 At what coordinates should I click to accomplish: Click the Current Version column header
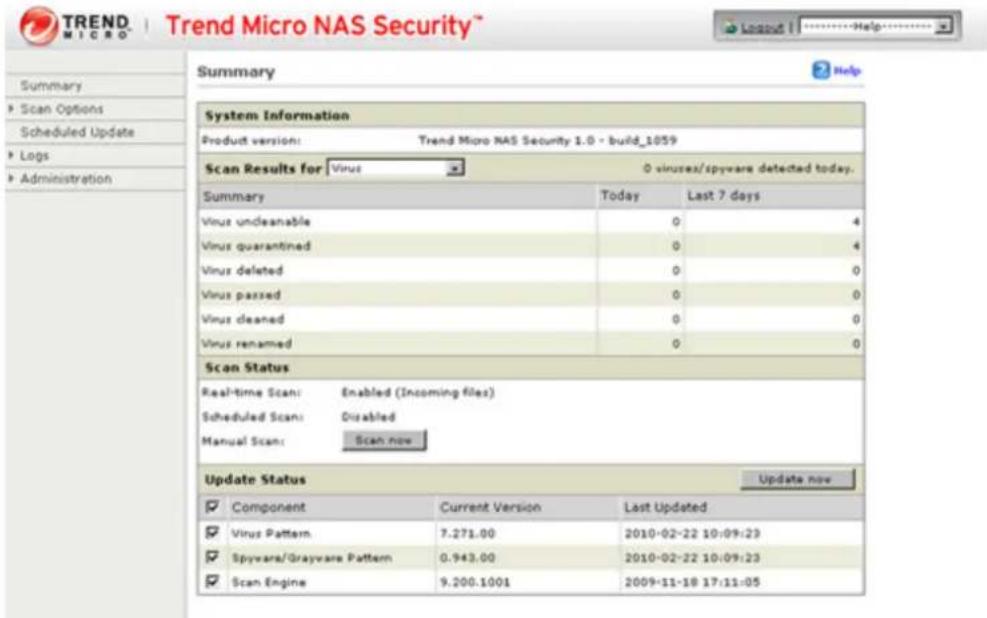[490, 507]
